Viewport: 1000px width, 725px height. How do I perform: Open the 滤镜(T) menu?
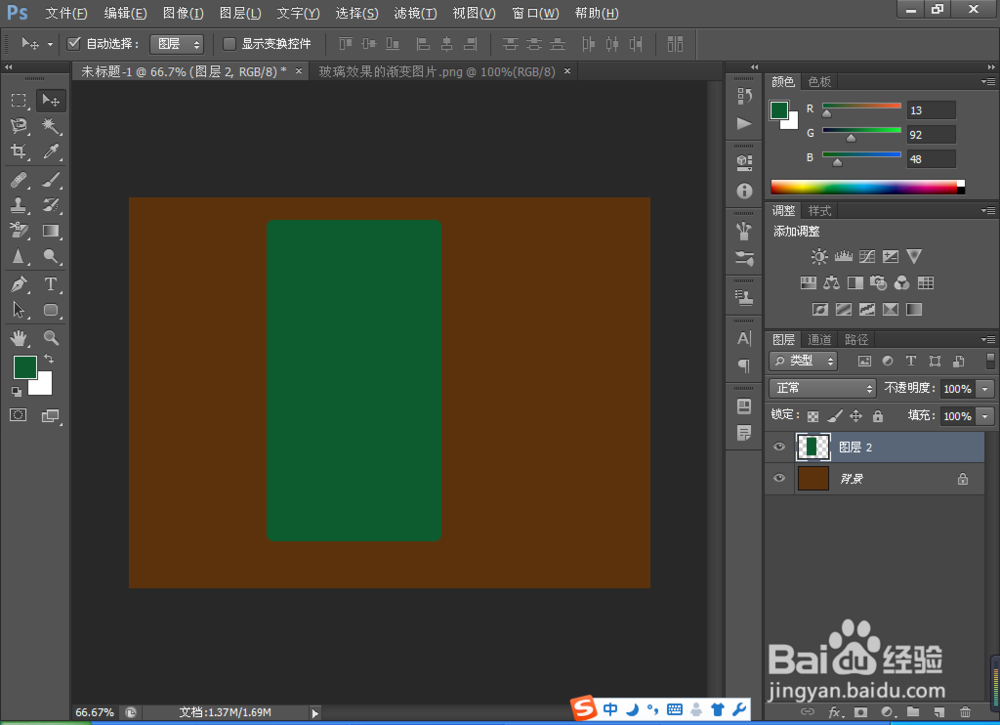click(x=415, y=13)
